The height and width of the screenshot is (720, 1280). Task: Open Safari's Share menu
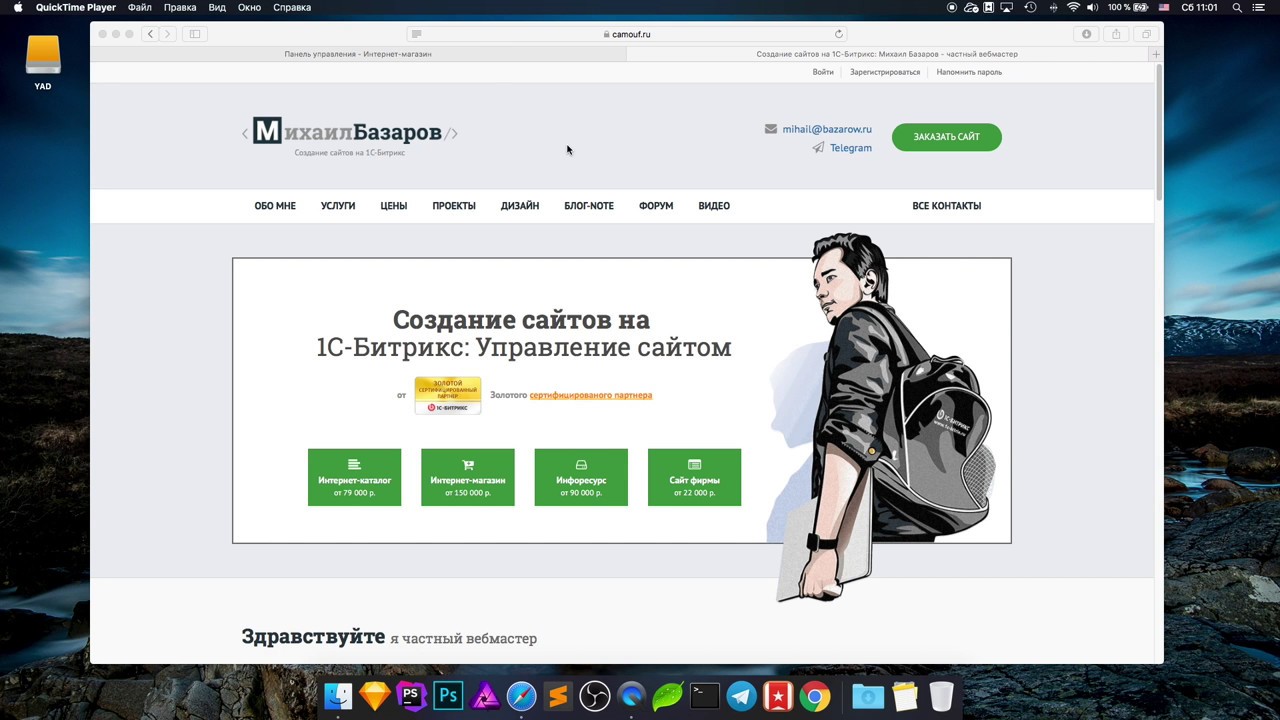coord(1116,34)
